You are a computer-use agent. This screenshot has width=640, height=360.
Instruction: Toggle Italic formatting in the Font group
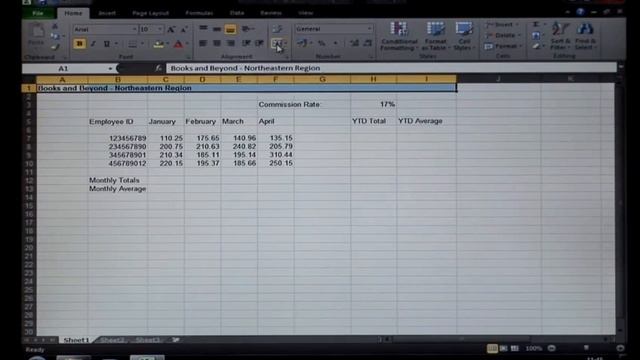93,44
